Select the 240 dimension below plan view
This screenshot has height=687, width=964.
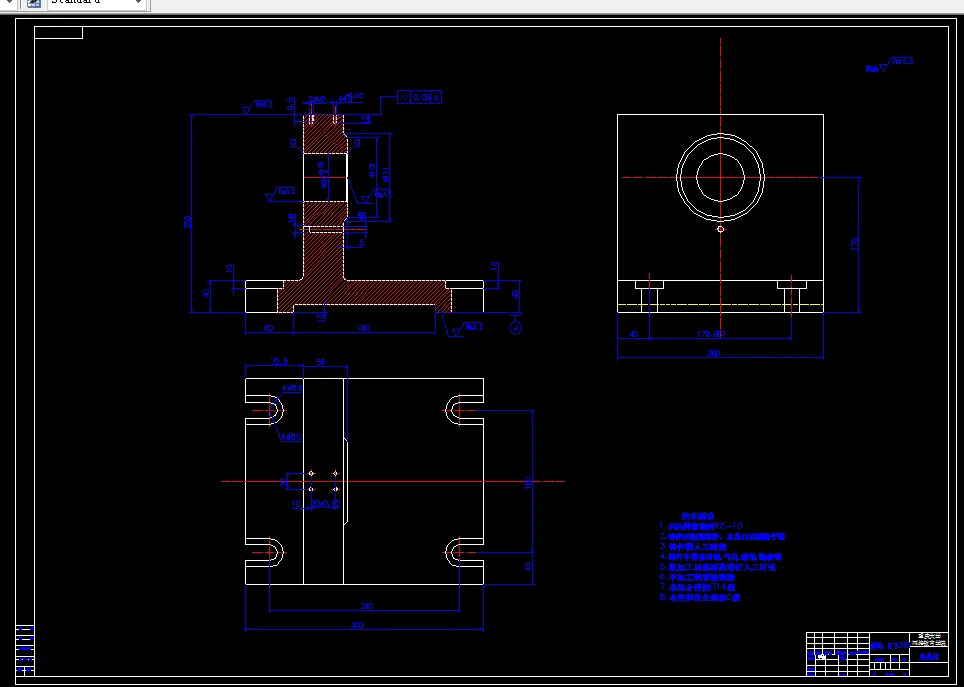366,606
